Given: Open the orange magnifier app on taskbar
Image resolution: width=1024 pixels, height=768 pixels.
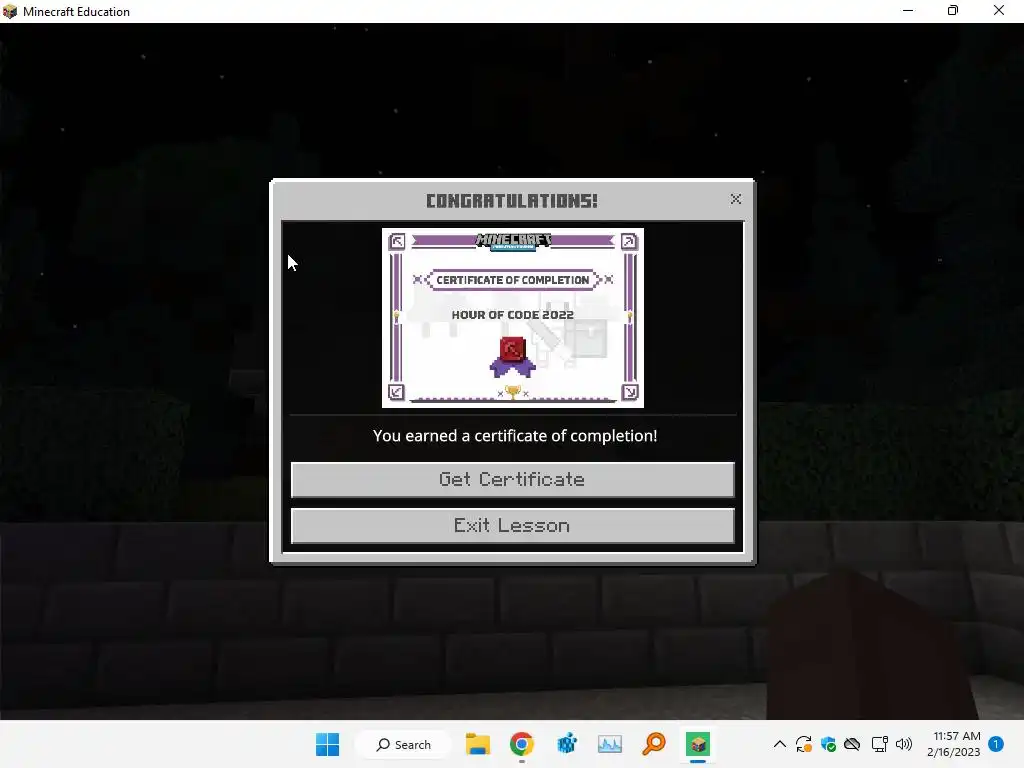Looking at the screenshot, I should (x=654, y=744).
